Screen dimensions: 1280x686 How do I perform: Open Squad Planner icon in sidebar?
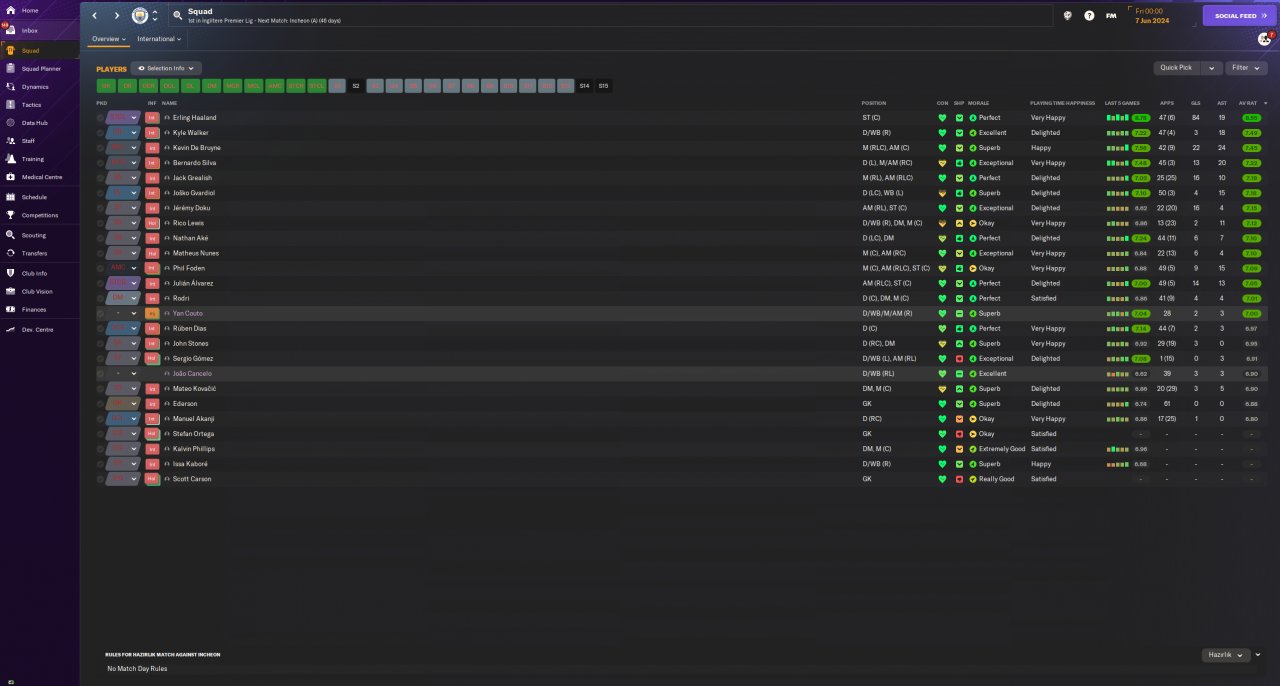[x=10, y=69]
